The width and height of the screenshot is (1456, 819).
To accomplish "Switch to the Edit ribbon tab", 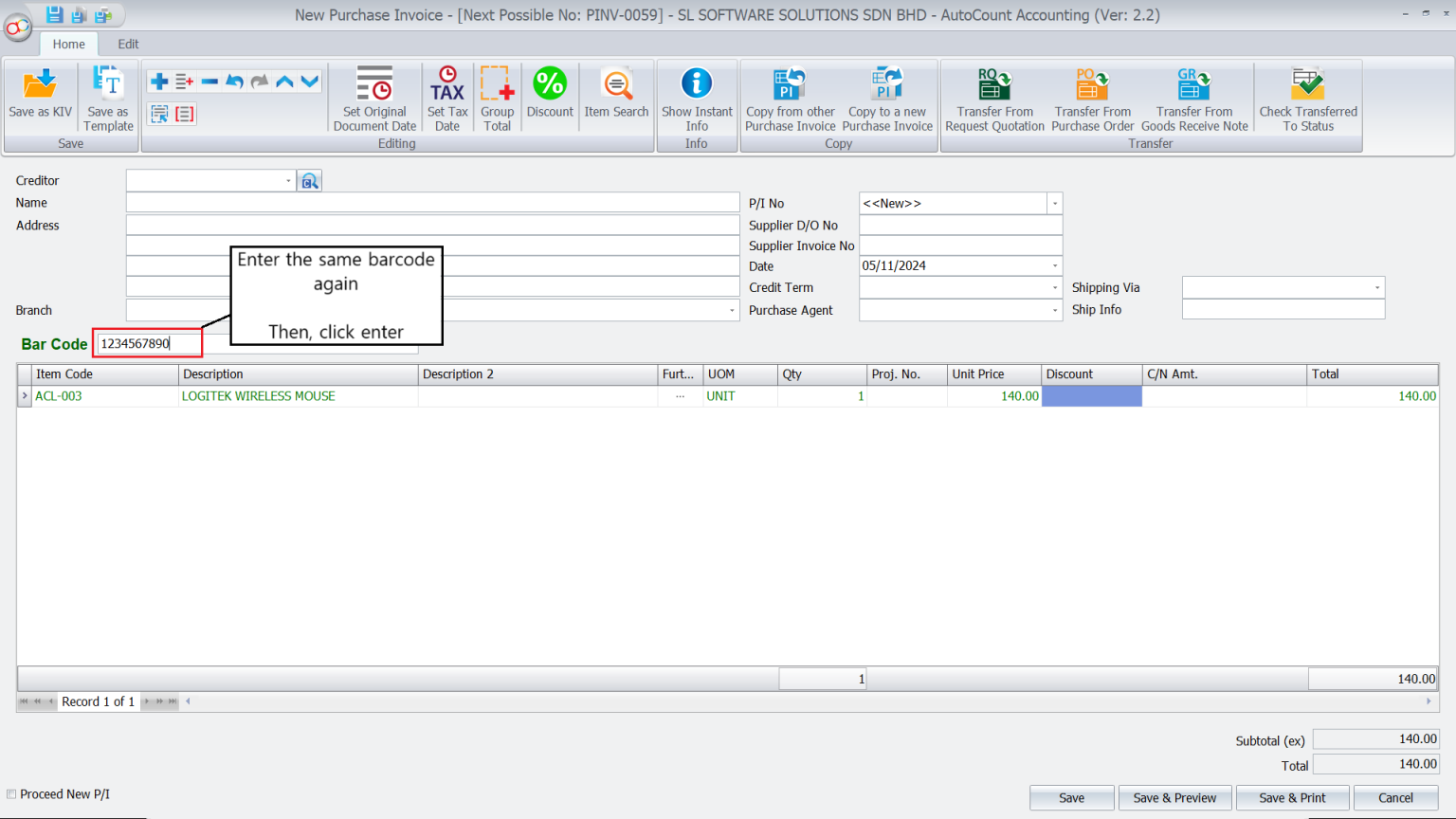I will click(x=127, y=44).
